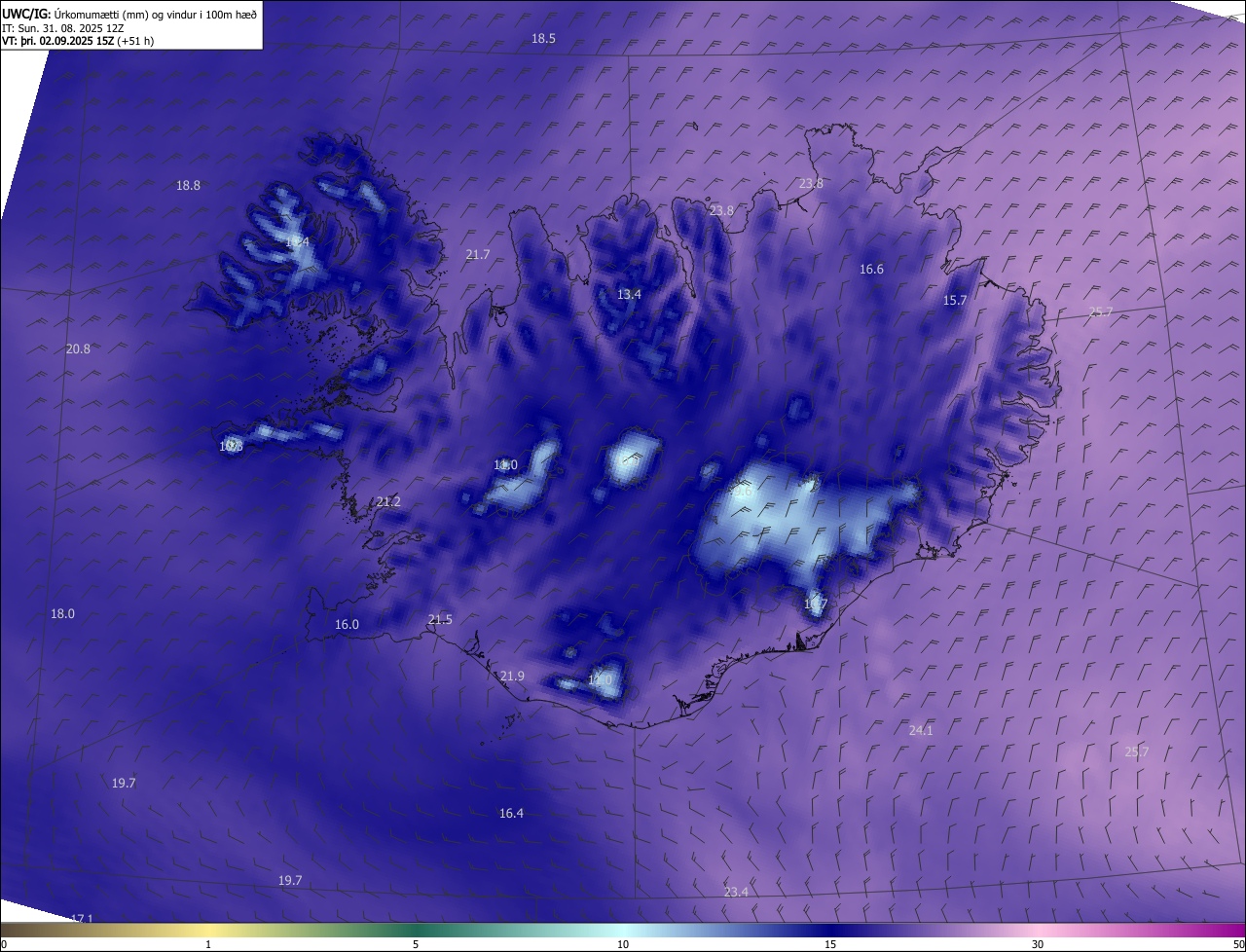Click the initial time line "IT: Sun. 31. 08. 2025 12Z"
The width and height of the screenshot is (1246, 952).
[63, 27]
